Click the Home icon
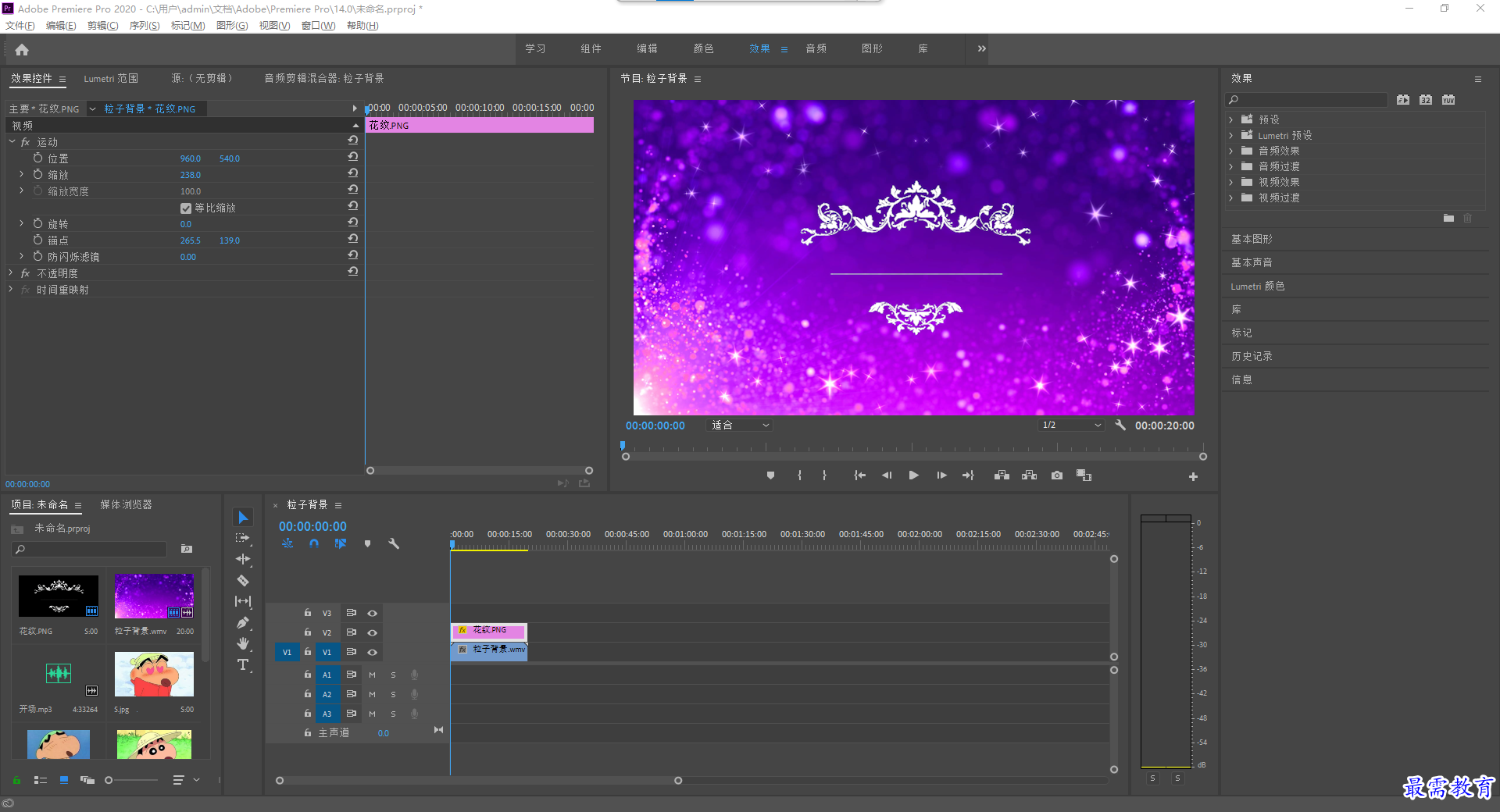This screenshot has width=1500, height=812. coord(22,50)
